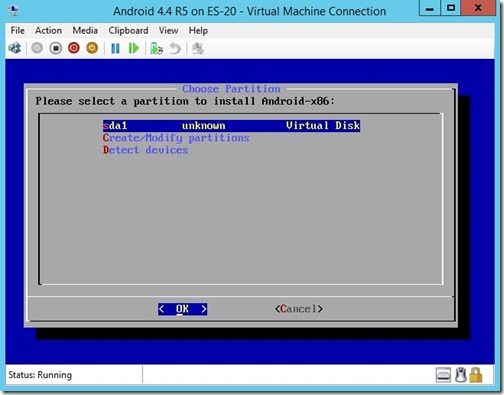
Task: Select the sda1 Virtual Disk partition
Action: [231, 126]
